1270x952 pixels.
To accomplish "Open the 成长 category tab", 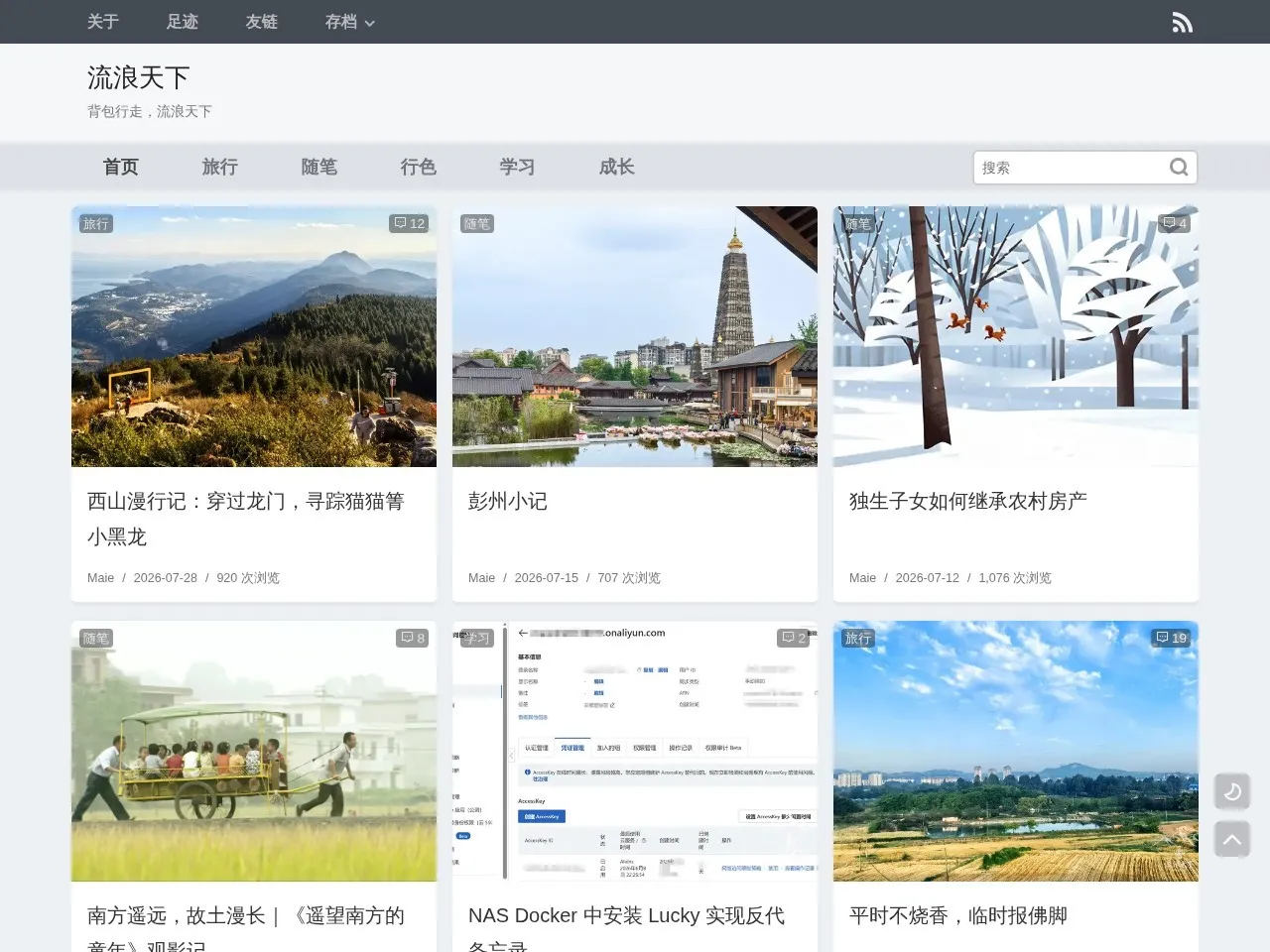I will [x=617, y=167].
